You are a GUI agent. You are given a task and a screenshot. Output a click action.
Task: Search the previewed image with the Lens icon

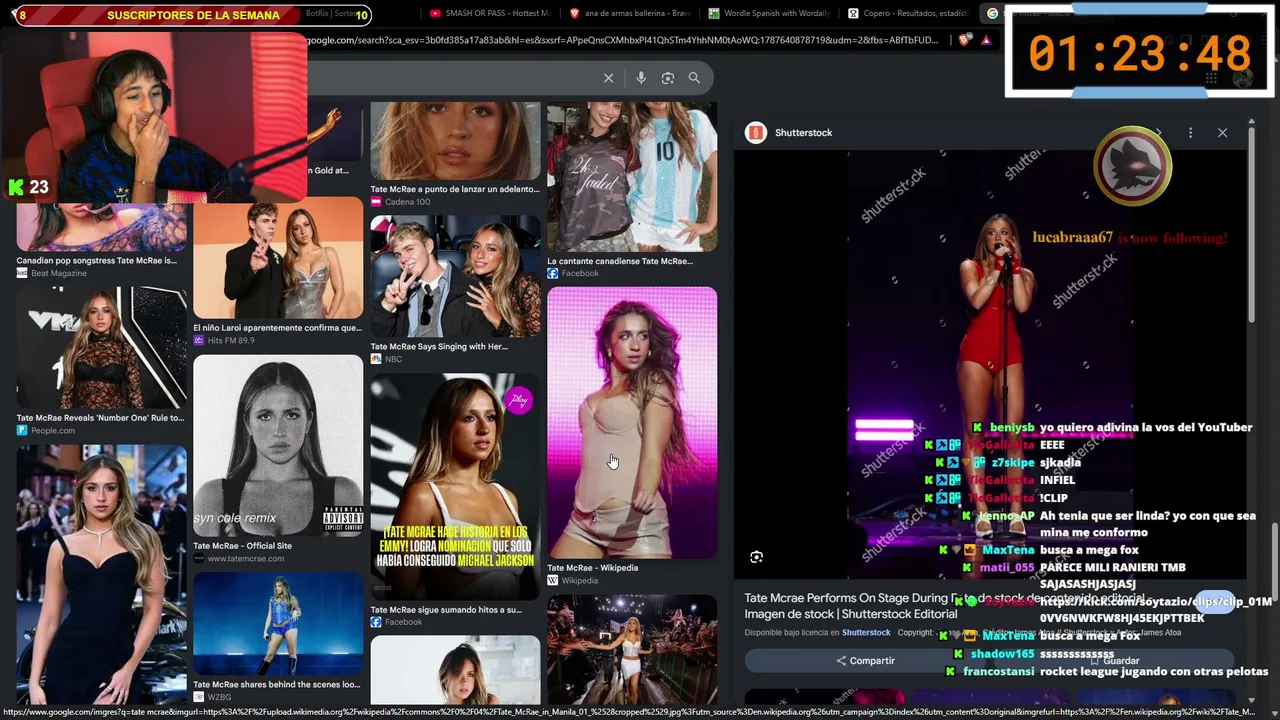(757, 557)
